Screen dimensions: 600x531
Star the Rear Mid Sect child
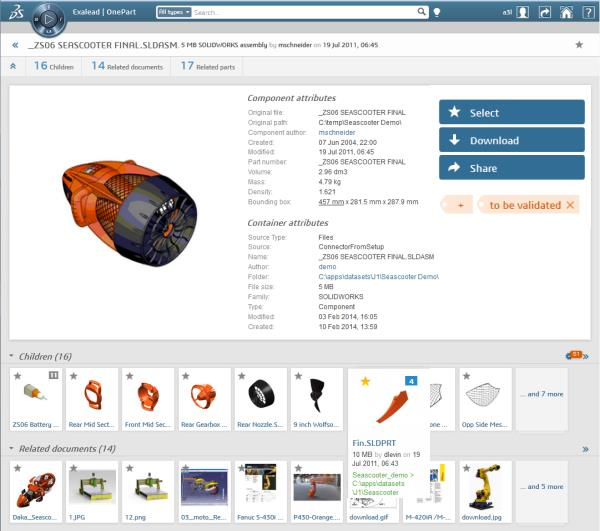(x=74, y=376)
